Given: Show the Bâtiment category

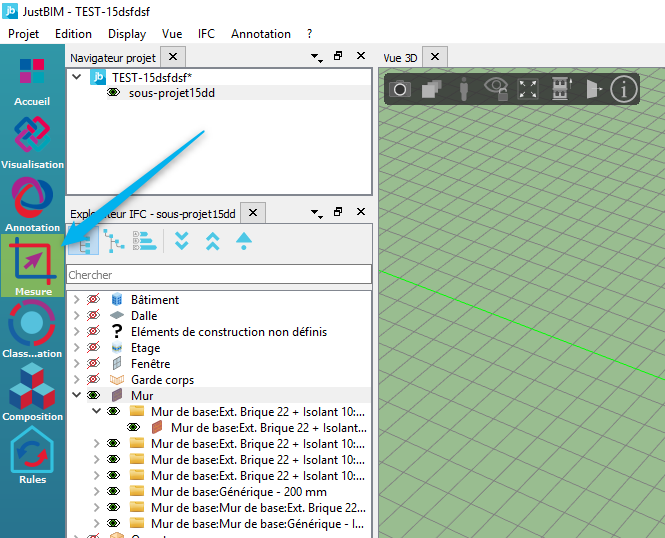Looking at the screenshot, I should 93,299.
